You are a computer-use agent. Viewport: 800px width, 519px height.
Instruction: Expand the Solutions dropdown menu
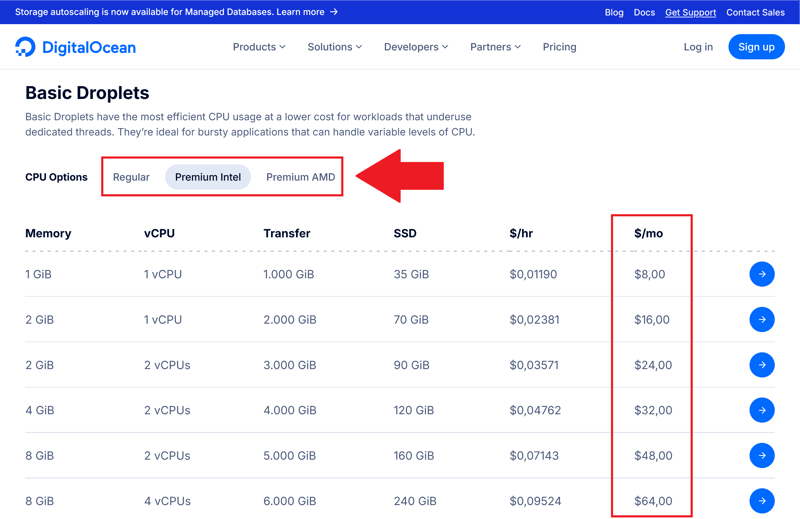[x=334, y=47]
